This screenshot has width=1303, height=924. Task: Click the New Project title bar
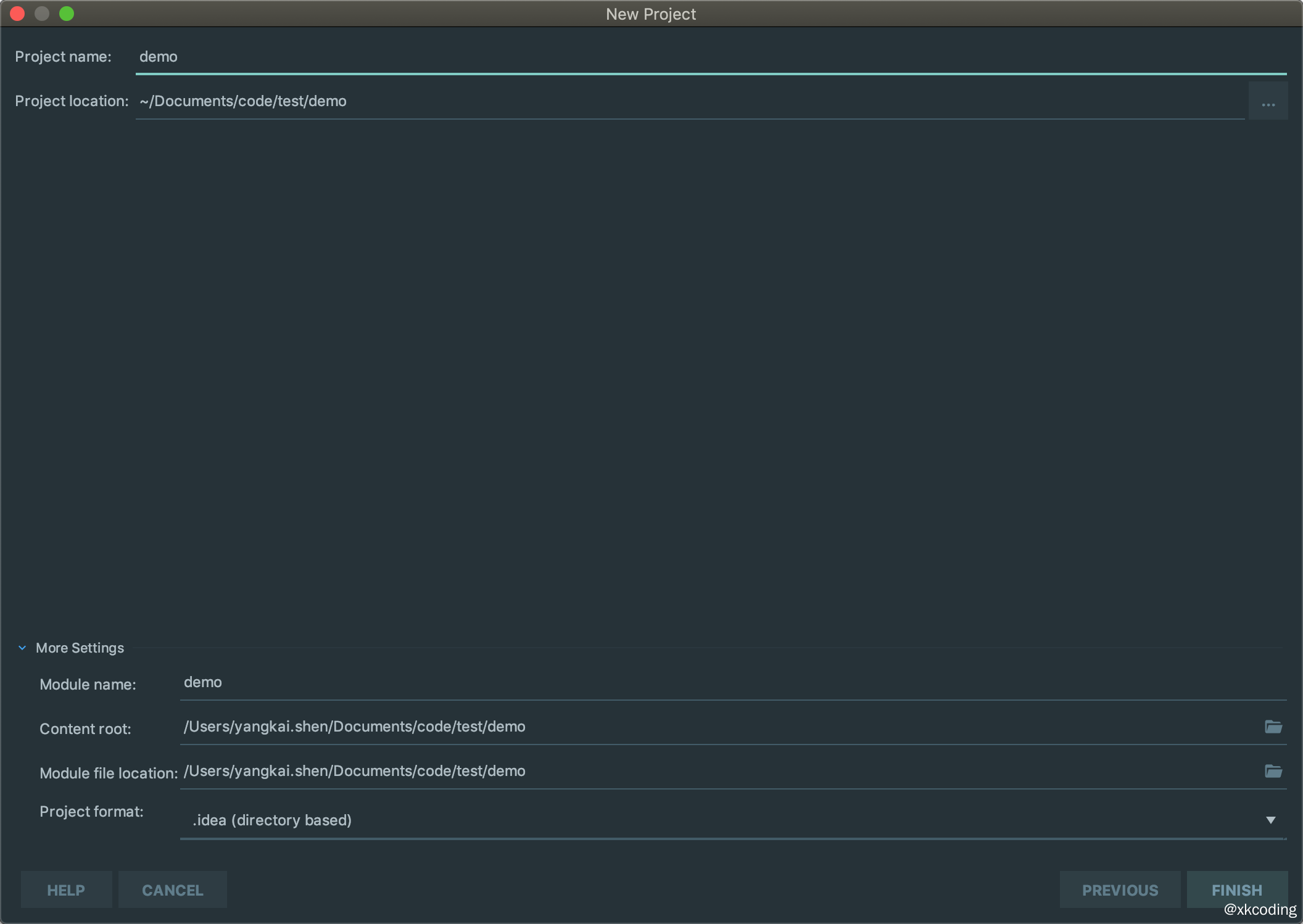pyautogui.click(x=650, y=14)
